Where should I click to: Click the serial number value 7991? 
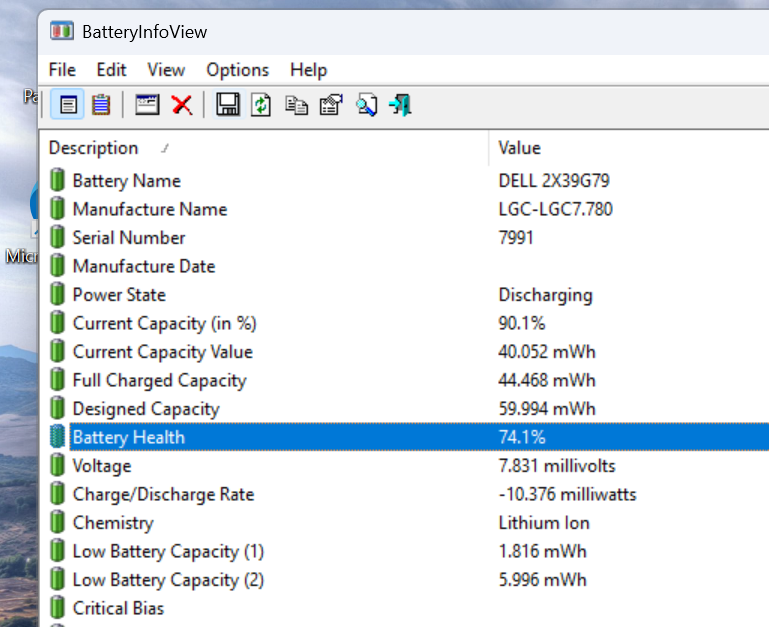click(516, 237)
